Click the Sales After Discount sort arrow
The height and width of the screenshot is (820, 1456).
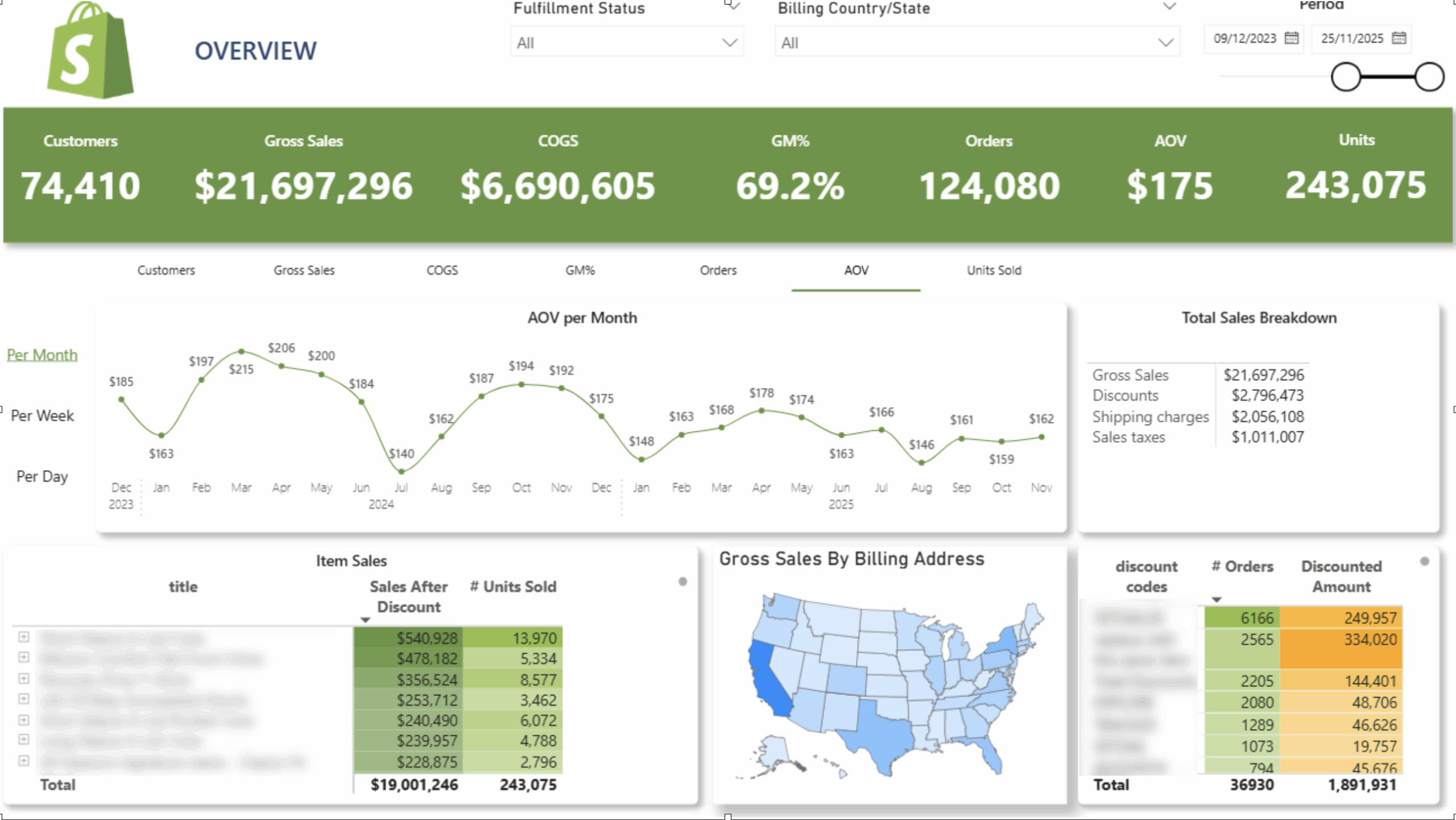[x=366, y=620]
